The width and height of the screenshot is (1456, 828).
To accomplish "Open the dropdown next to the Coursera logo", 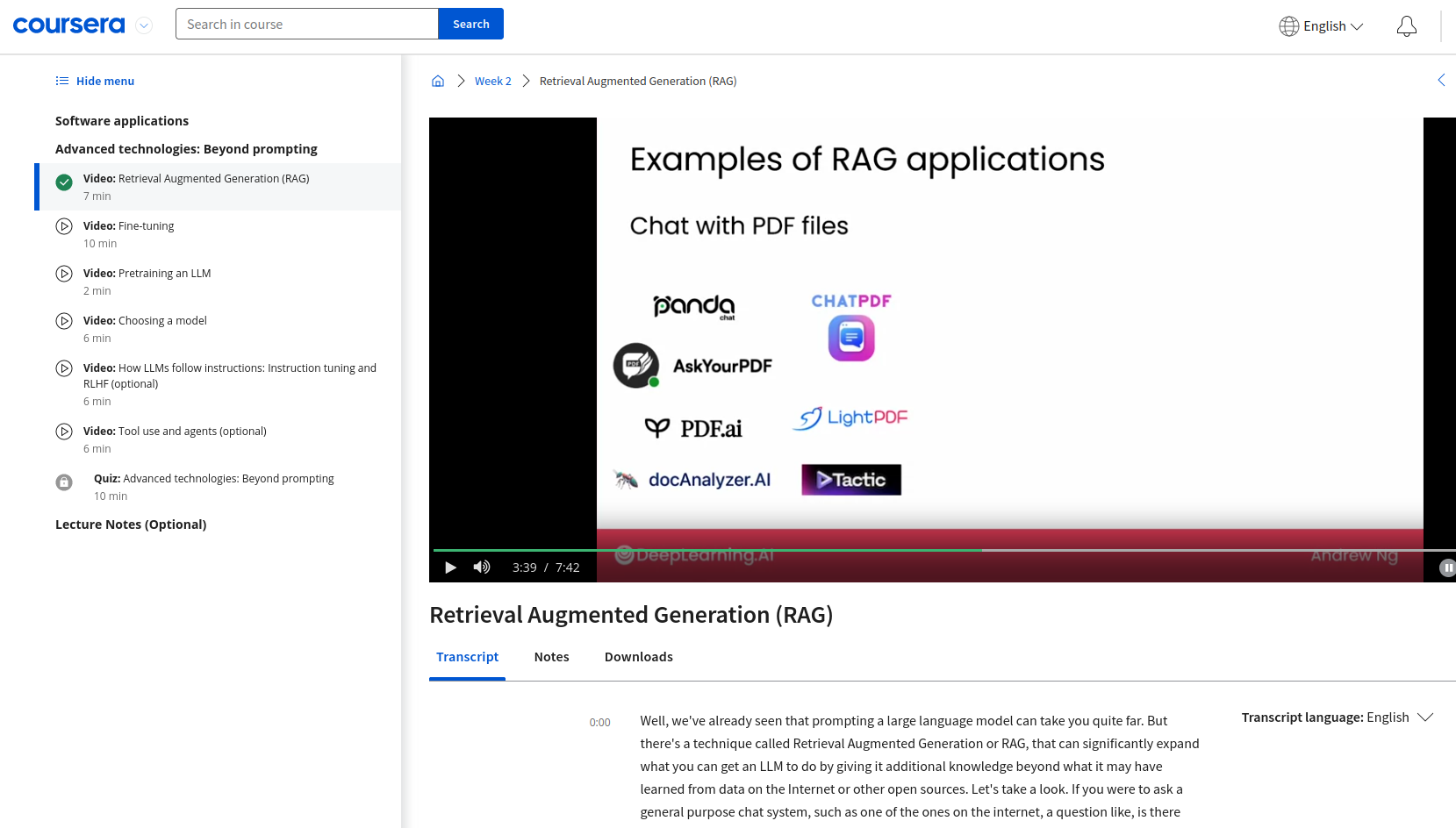I will [144, 25].
